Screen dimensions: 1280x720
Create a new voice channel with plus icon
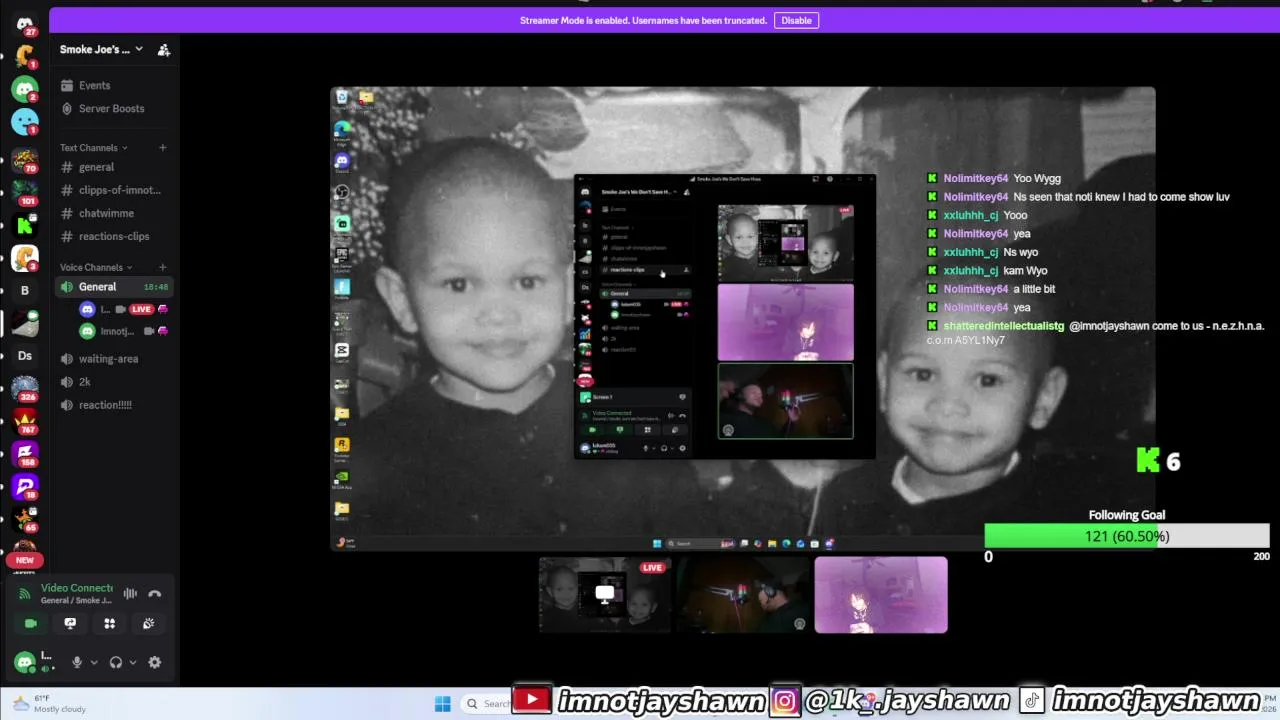point(163,267)
